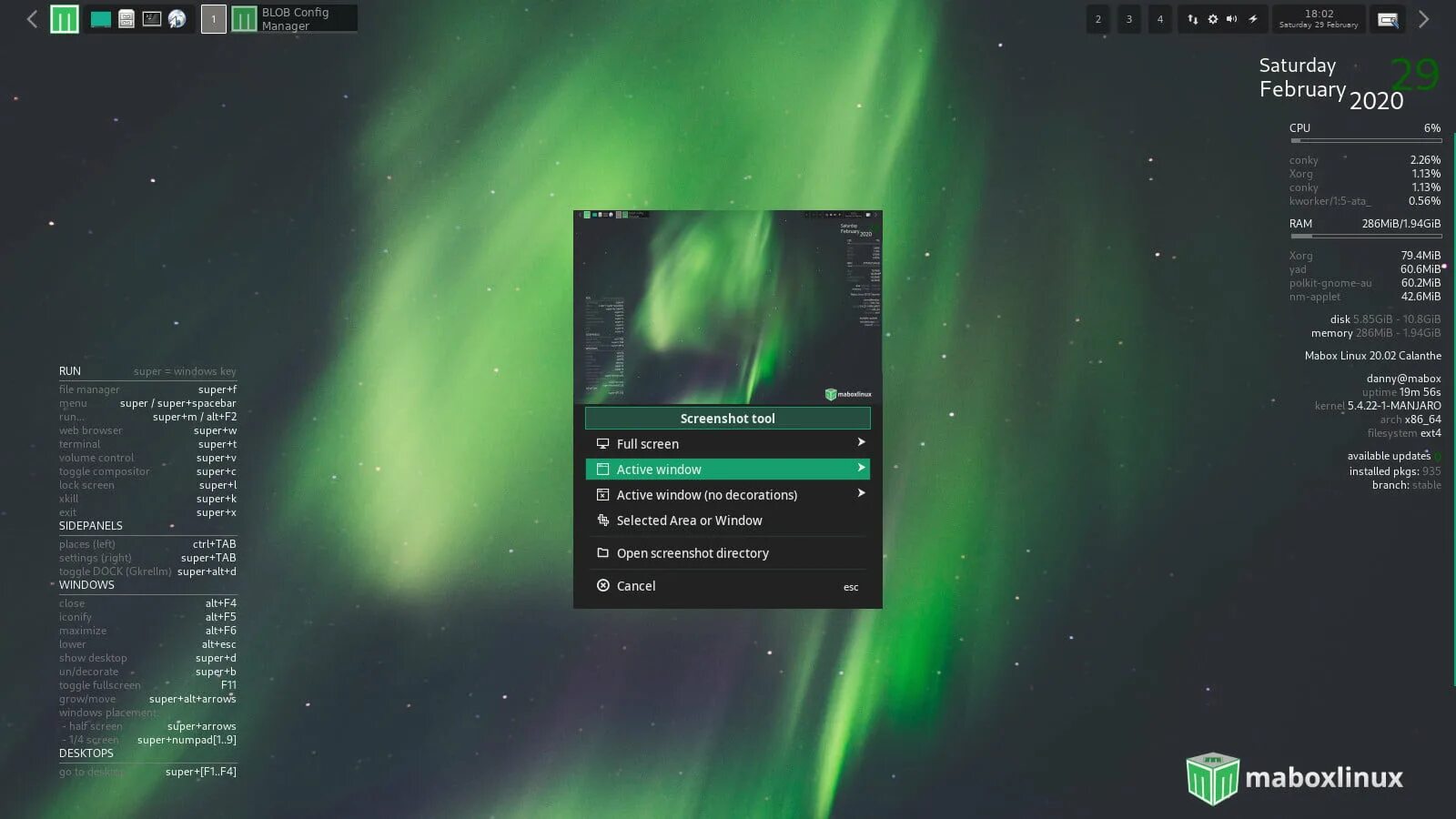Click the 'Mabox Linux 20.02 Calanthe' text

tap(1373, 356)
